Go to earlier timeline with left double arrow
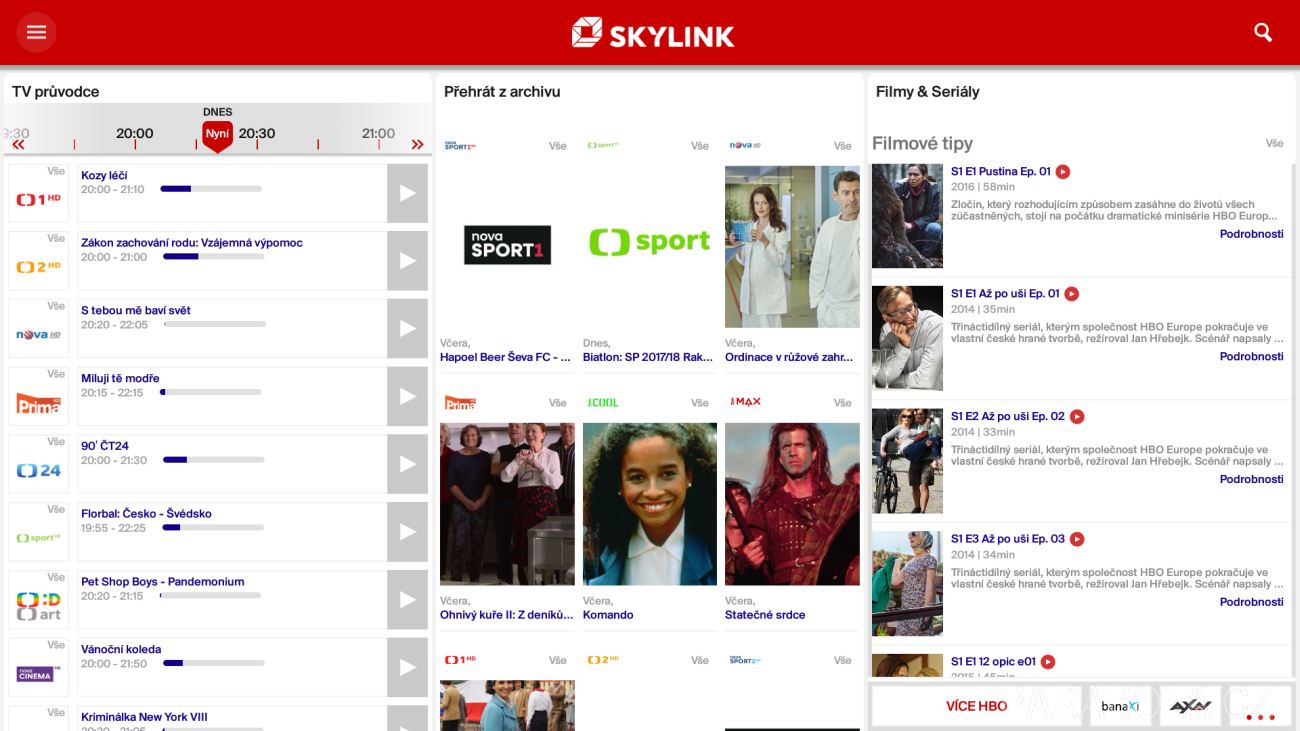The width and height of the screenshot is (1300, 731). click(x=18, y=145)
